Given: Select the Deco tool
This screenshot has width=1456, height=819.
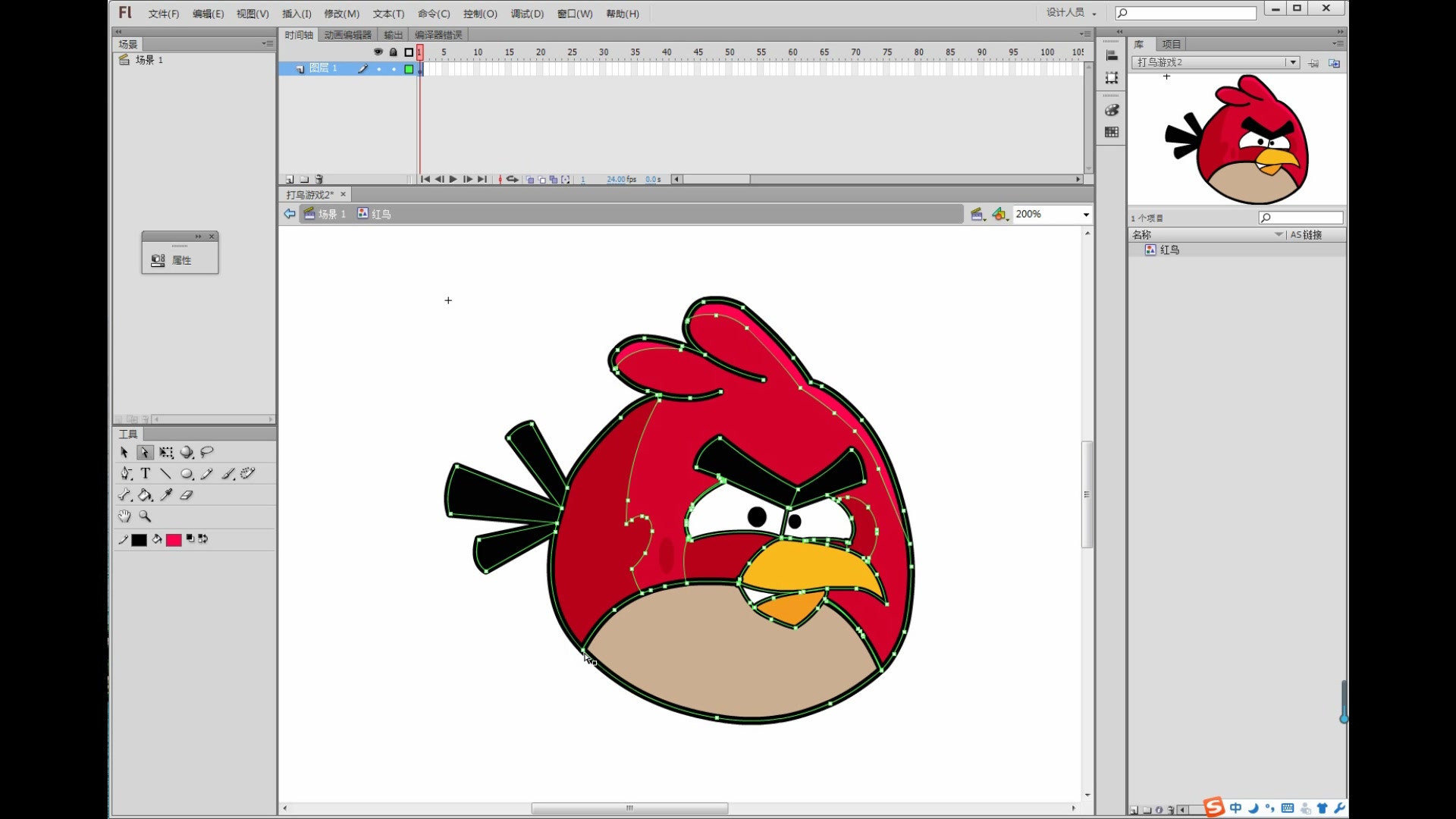Looking at the screenshot, I should pyautogui.click(x=248, y=474).
